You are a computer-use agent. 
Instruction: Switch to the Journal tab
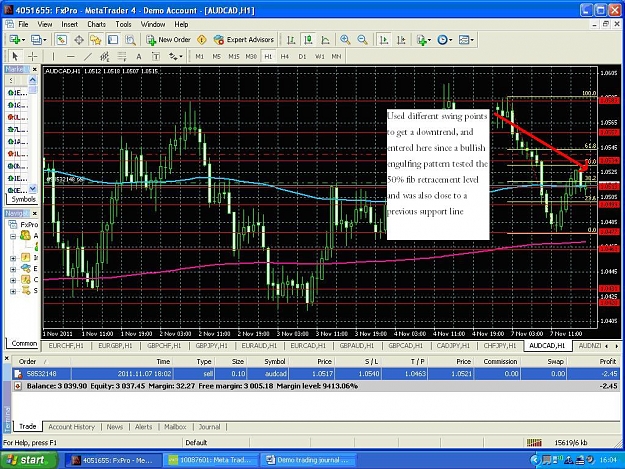[x=209, y=427]
